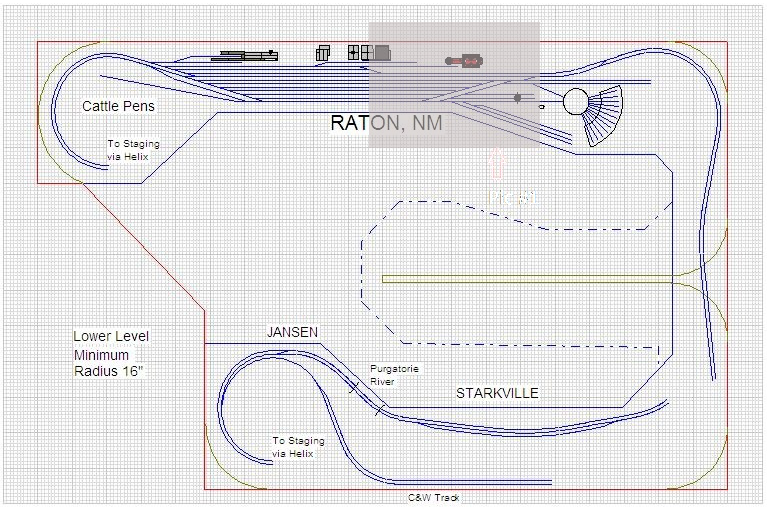The width and height of the screenshot is (767, 509).
Task: Click the lower To Staging via Helix text
Action: tap(299, 447)
